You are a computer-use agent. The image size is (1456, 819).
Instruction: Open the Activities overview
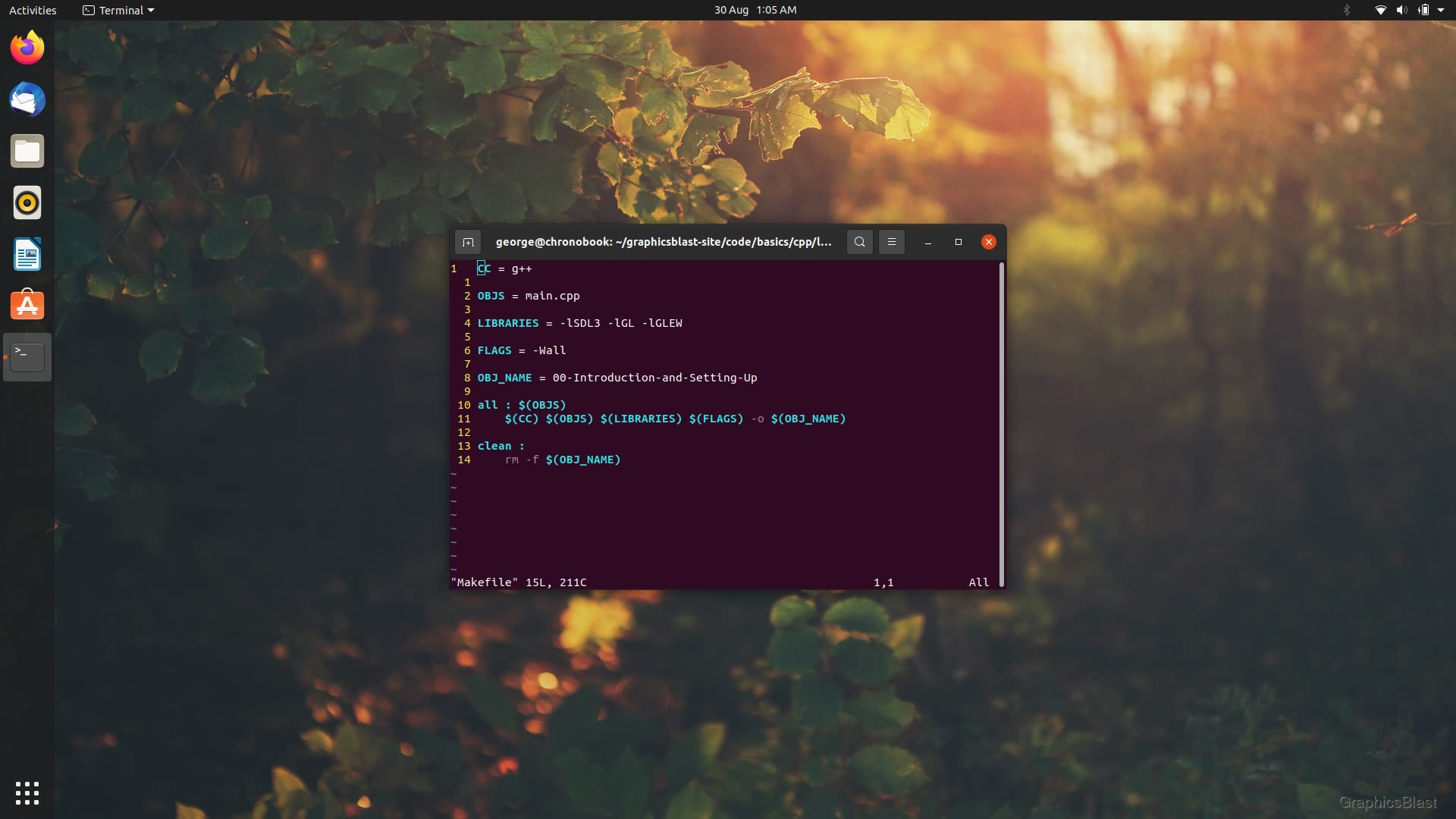(x=33, y=10)
